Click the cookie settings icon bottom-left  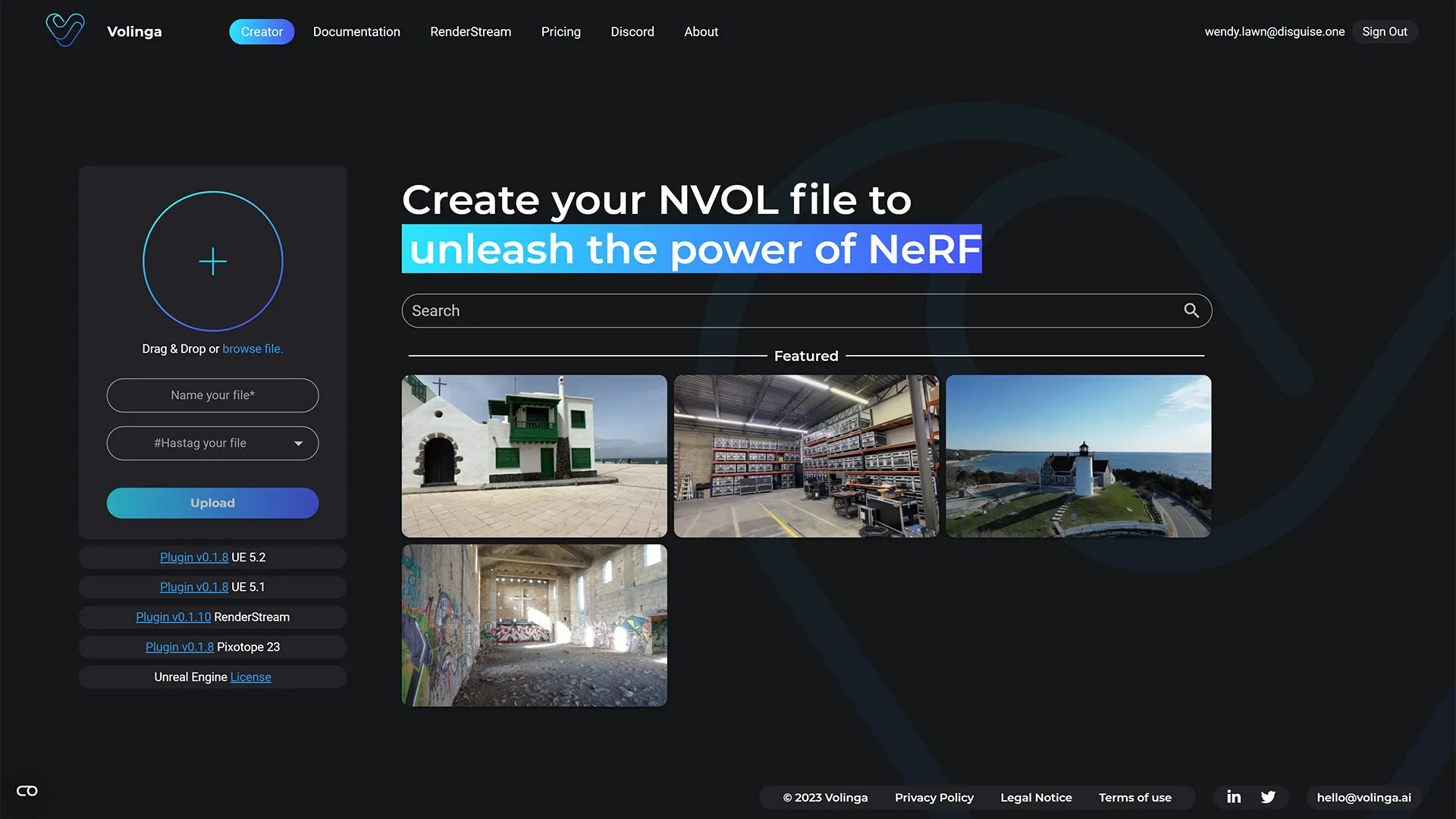coord(27,791)
